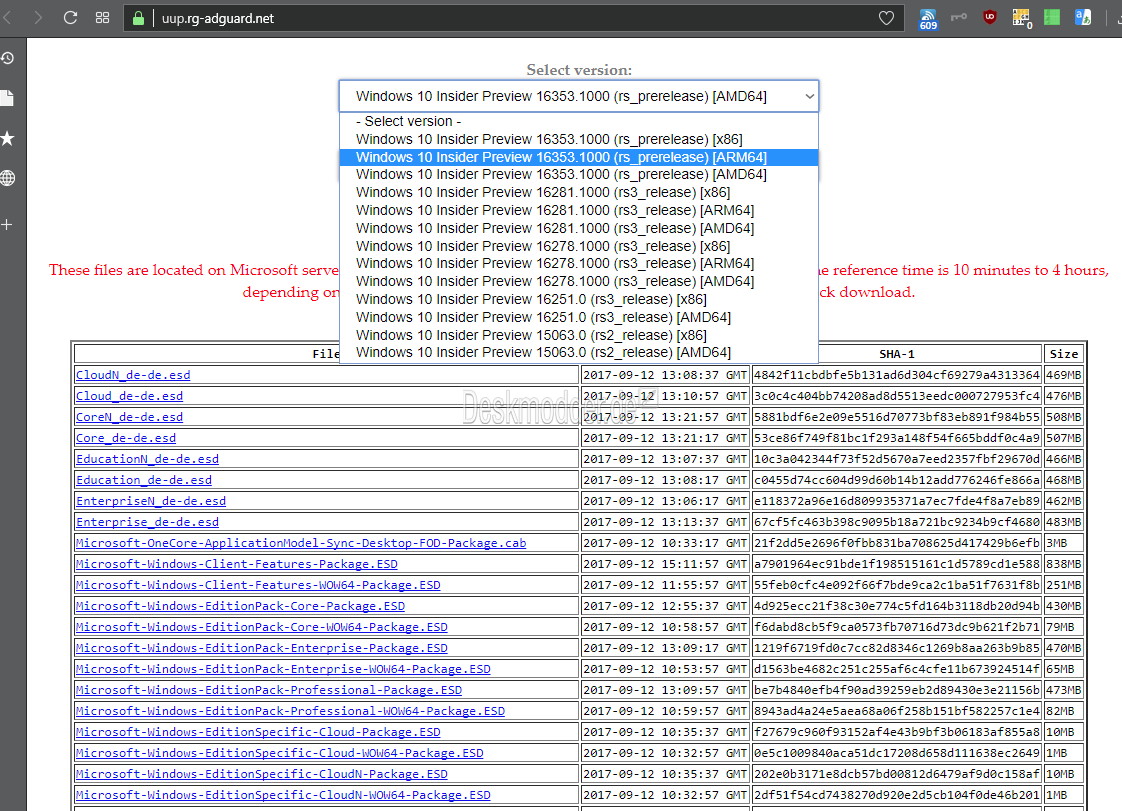Open the speed dial grid icon

pos(102,18)
